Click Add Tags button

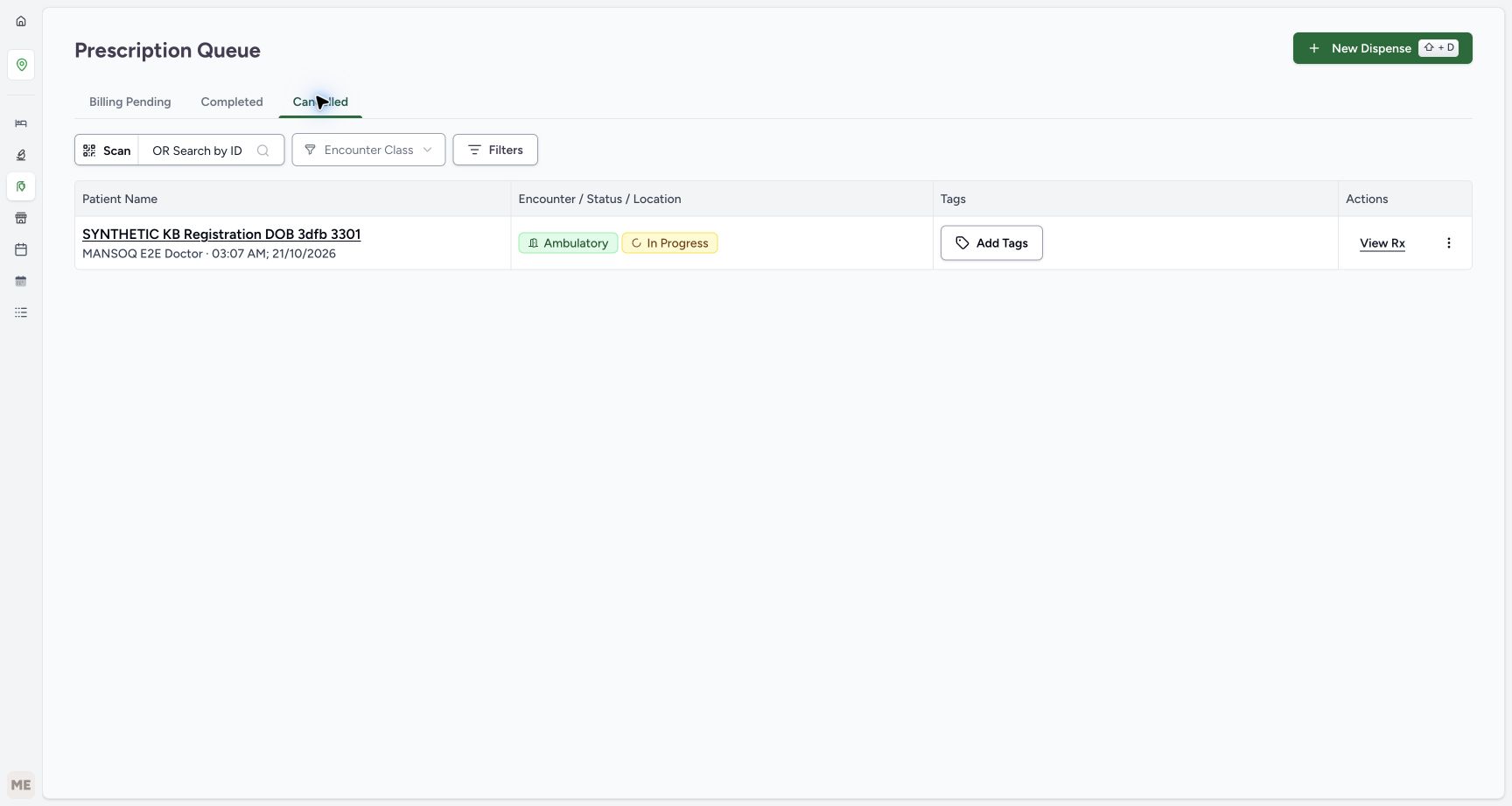(x=991, y=243)
